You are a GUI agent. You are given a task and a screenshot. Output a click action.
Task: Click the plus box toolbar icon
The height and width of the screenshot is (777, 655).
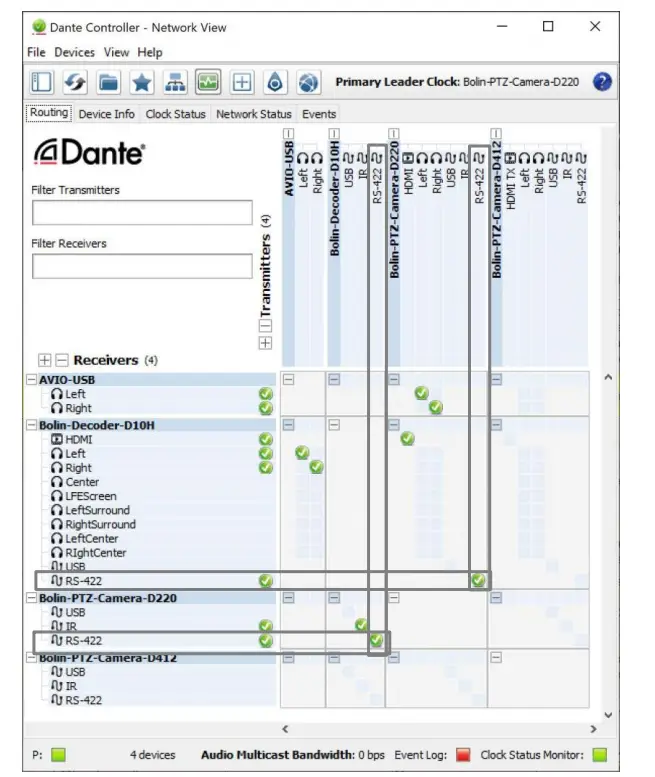click(x=242, y=82)
